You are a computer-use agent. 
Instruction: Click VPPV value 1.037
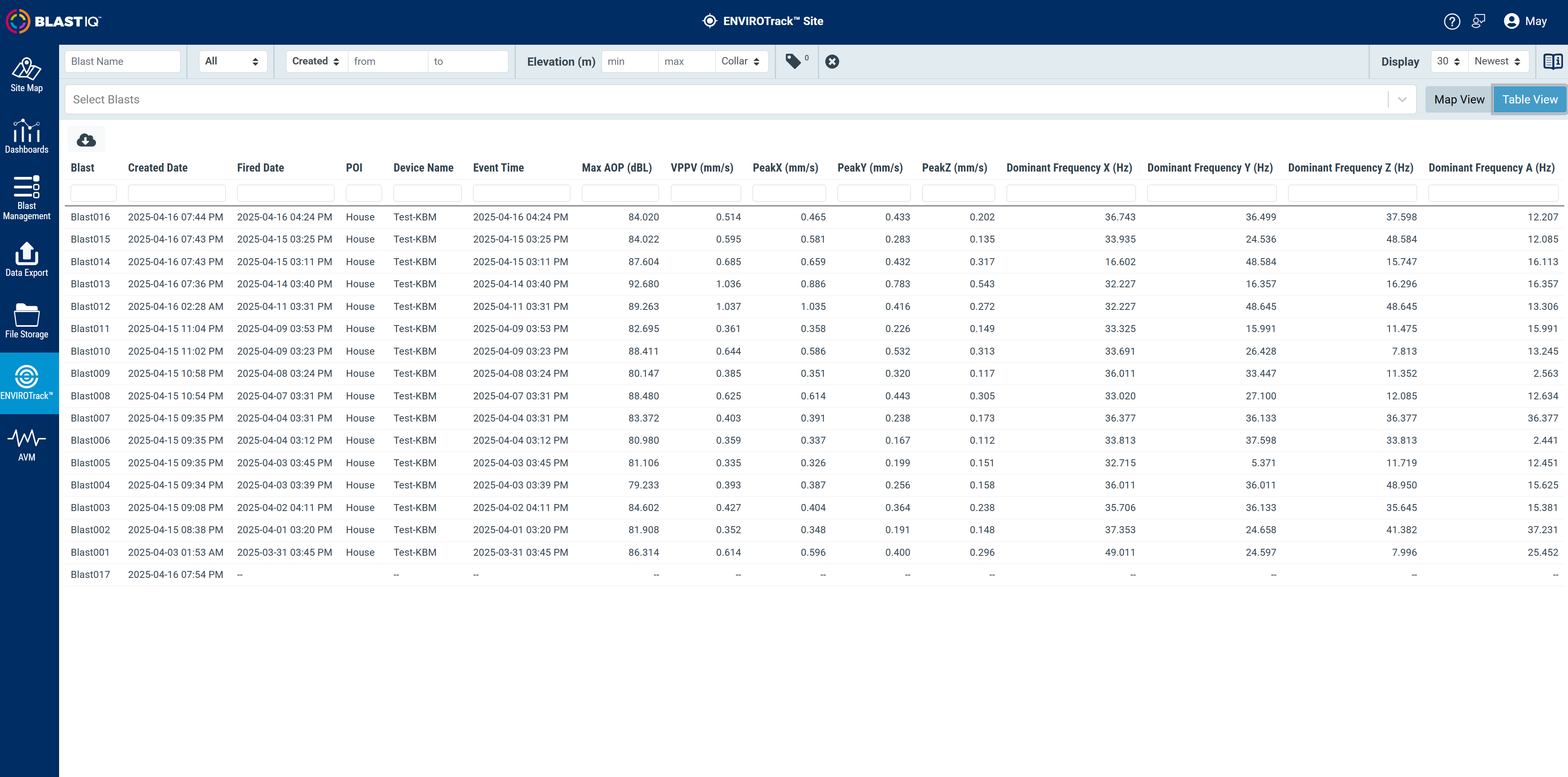tap(728, 307)
